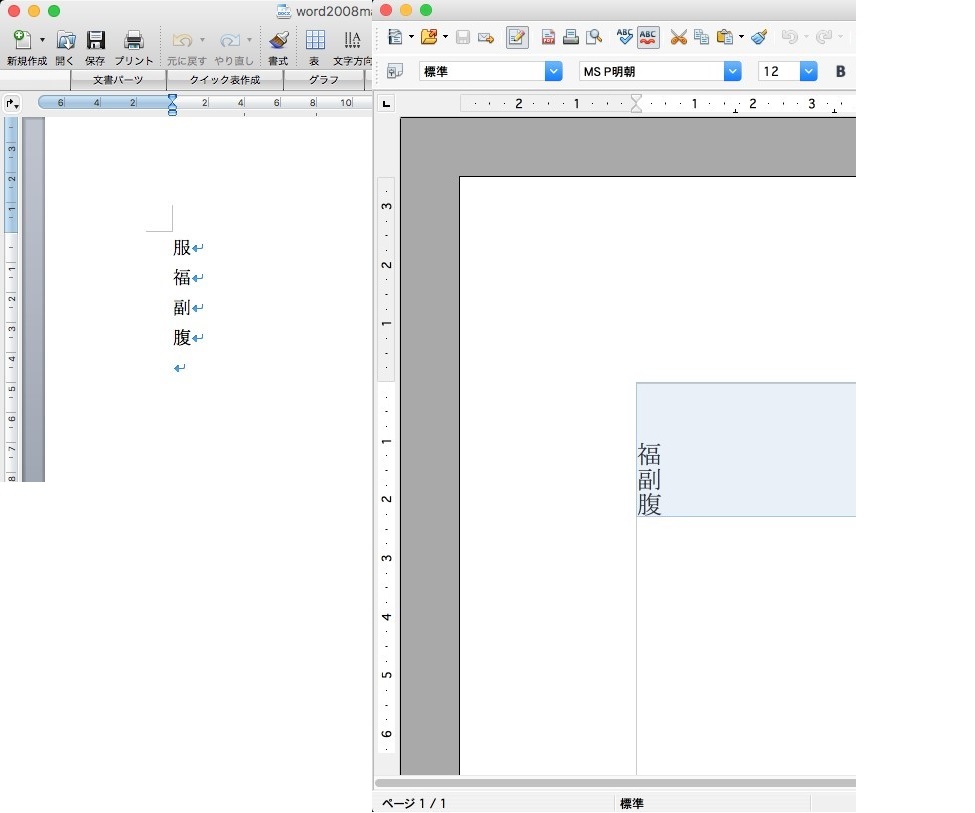Open the font size 12 dropdown
975x813 pixels.
(808, 72)
